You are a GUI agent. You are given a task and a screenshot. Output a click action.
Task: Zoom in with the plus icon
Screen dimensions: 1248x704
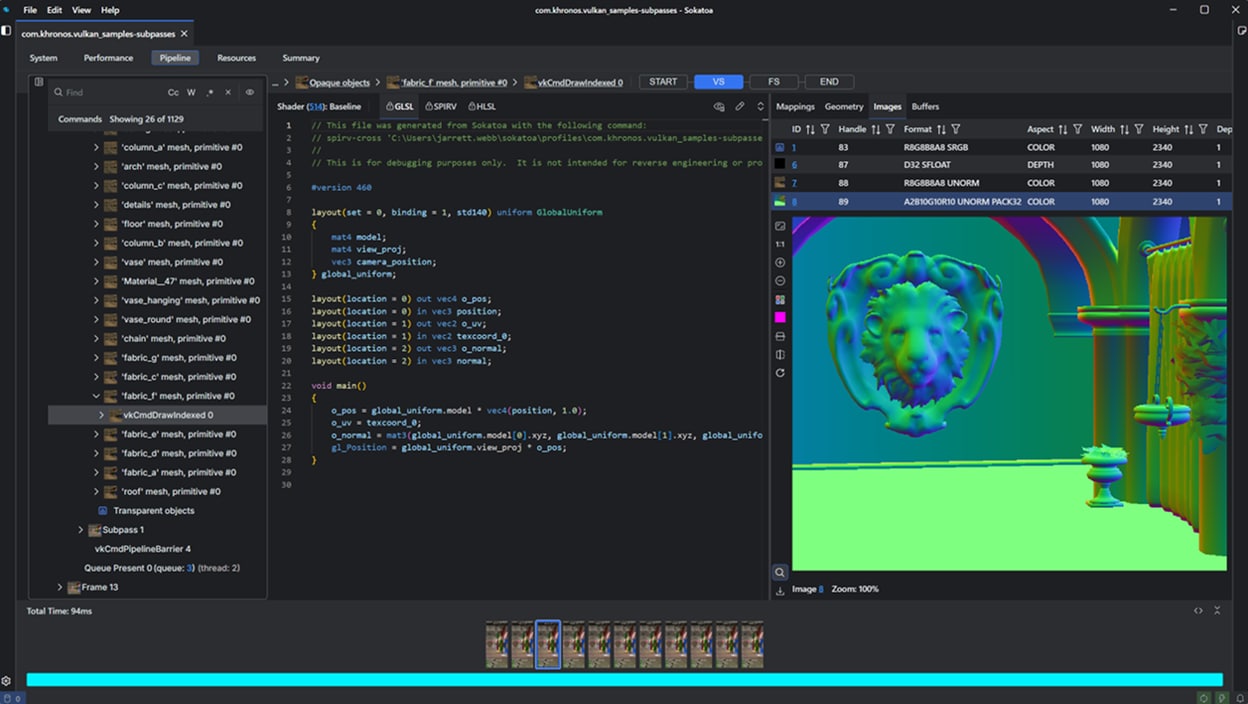[x=779, y=262]
